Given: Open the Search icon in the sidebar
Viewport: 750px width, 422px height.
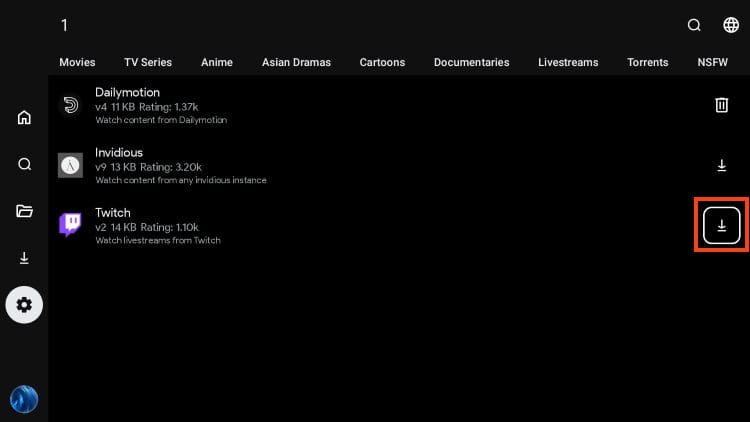Looking at the screenshot, I should point(24,164).
